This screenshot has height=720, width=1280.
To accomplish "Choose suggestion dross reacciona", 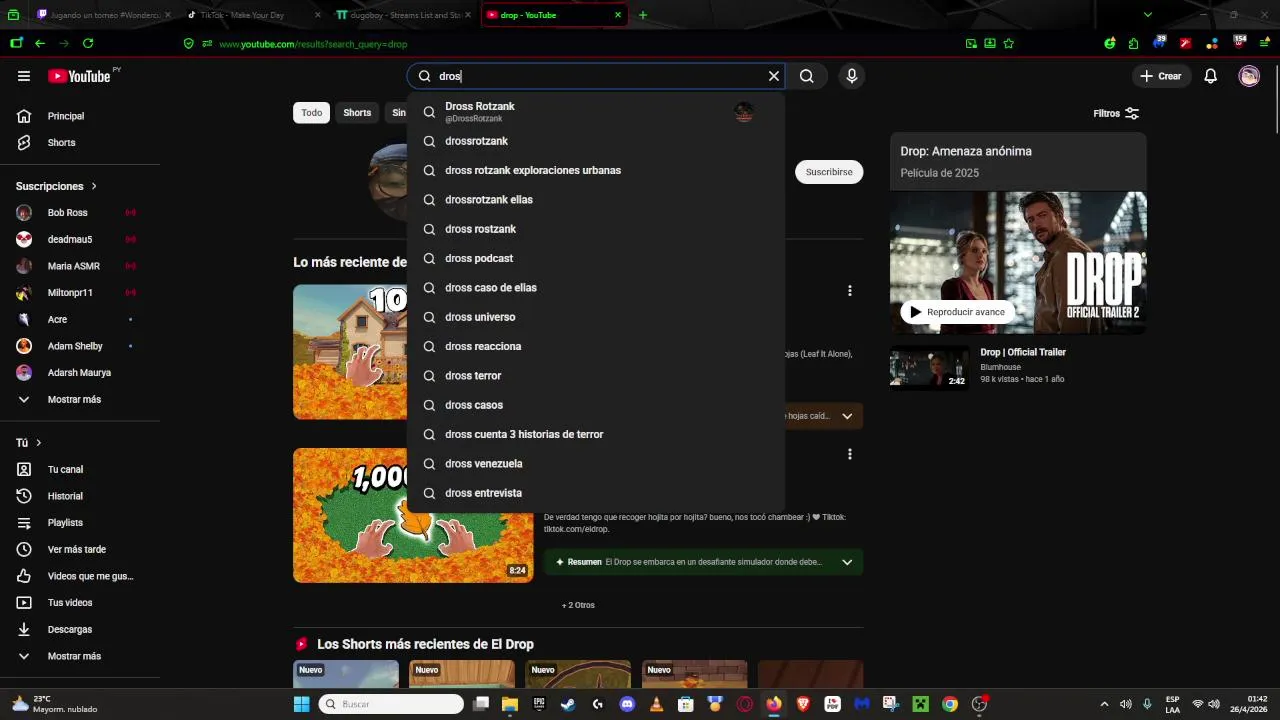I will (x=596, y=346).
